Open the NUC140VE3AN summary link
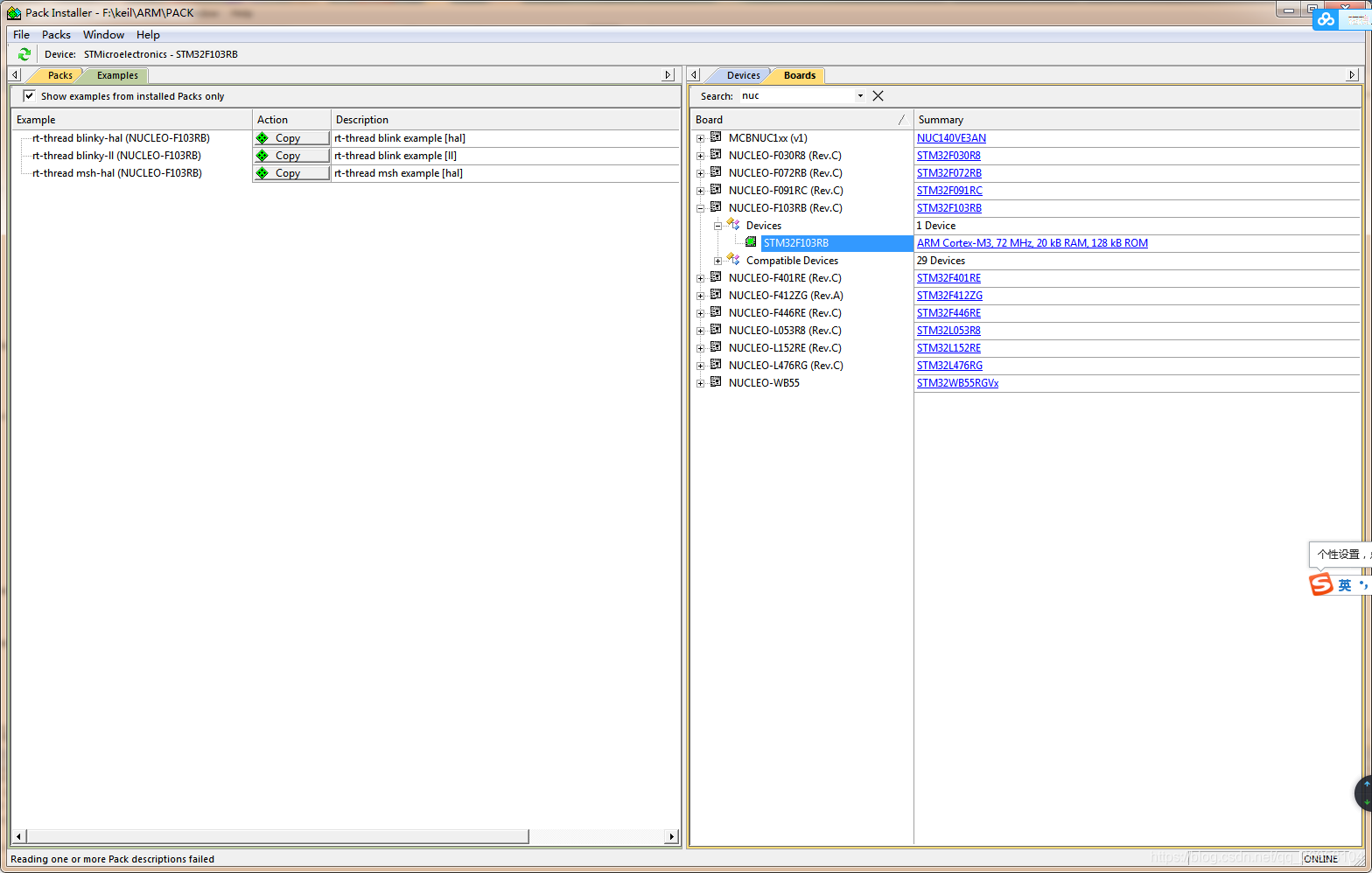 click(x=951, y=138)
